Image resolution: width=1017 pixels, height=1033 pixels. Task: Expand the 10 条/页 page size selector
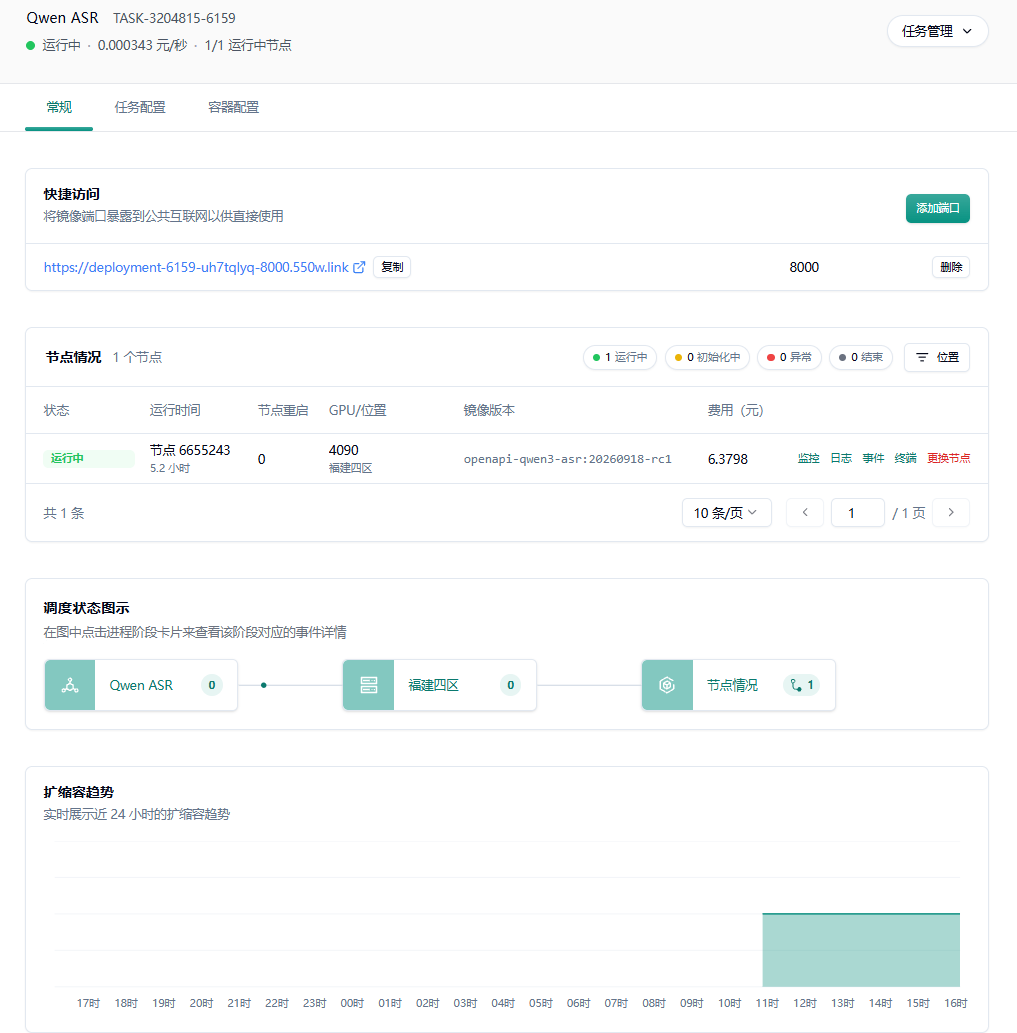(x=727, y=513)
